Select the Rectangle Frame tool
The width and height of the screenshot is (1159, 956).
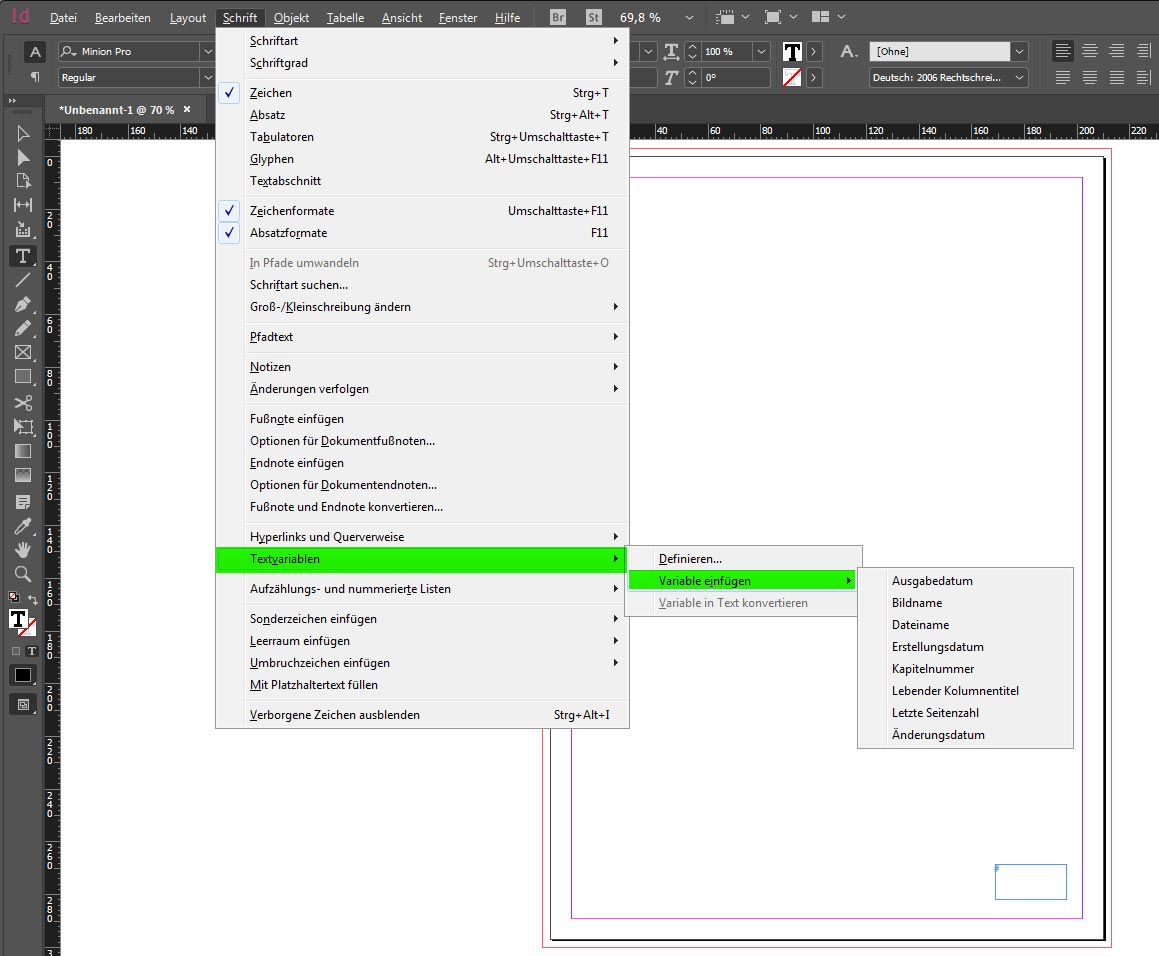23,352
